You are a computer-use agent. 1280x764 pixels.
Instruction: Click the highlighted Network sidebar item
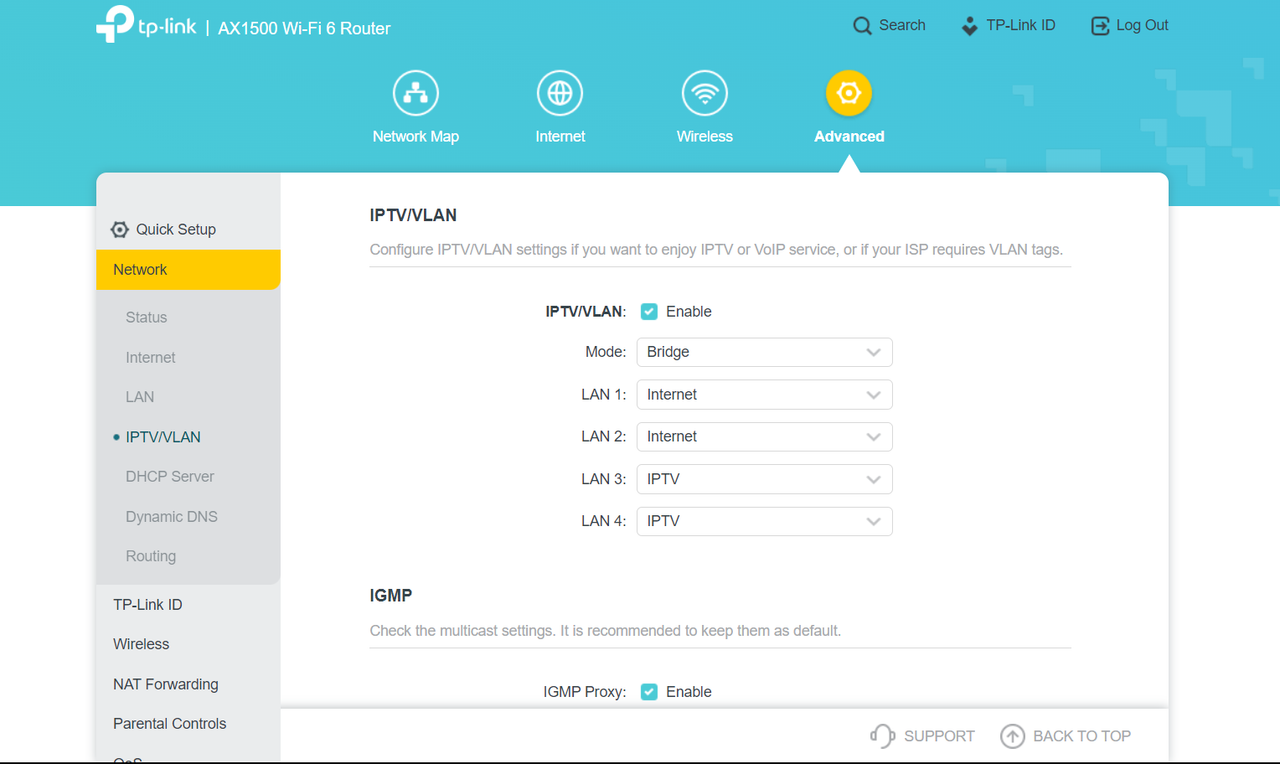pyautogui.click(x=139, y=269)
